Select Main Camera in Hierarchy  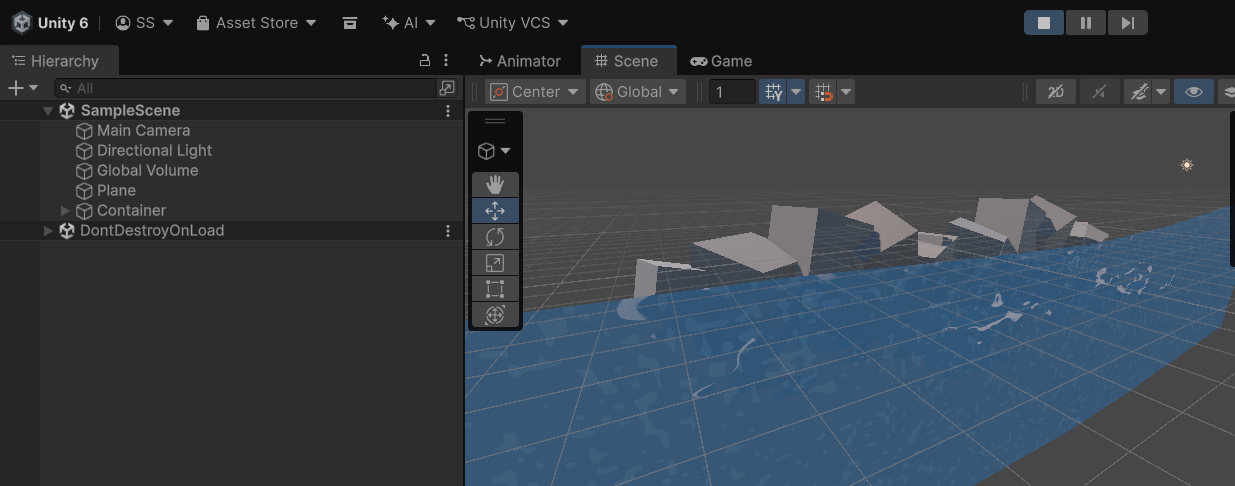[x=143, y=131]
